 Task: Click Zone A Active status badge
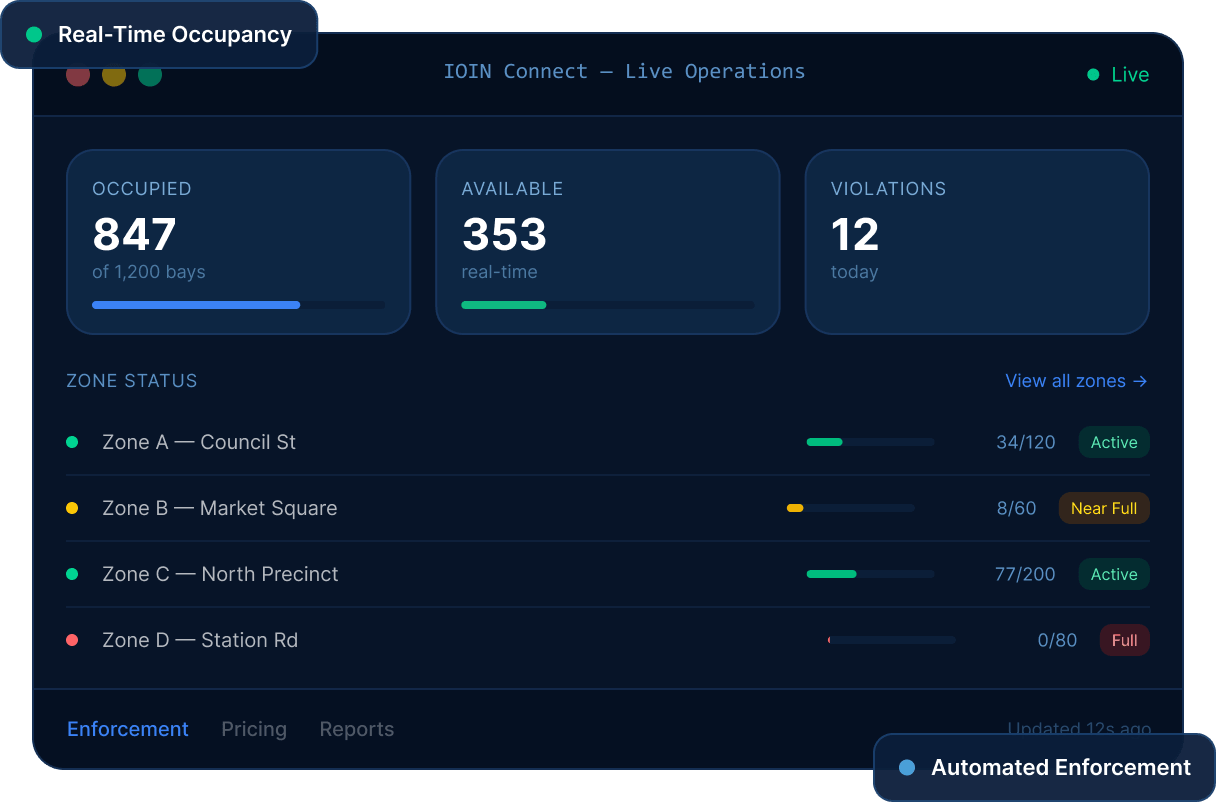pos(1114,442)
